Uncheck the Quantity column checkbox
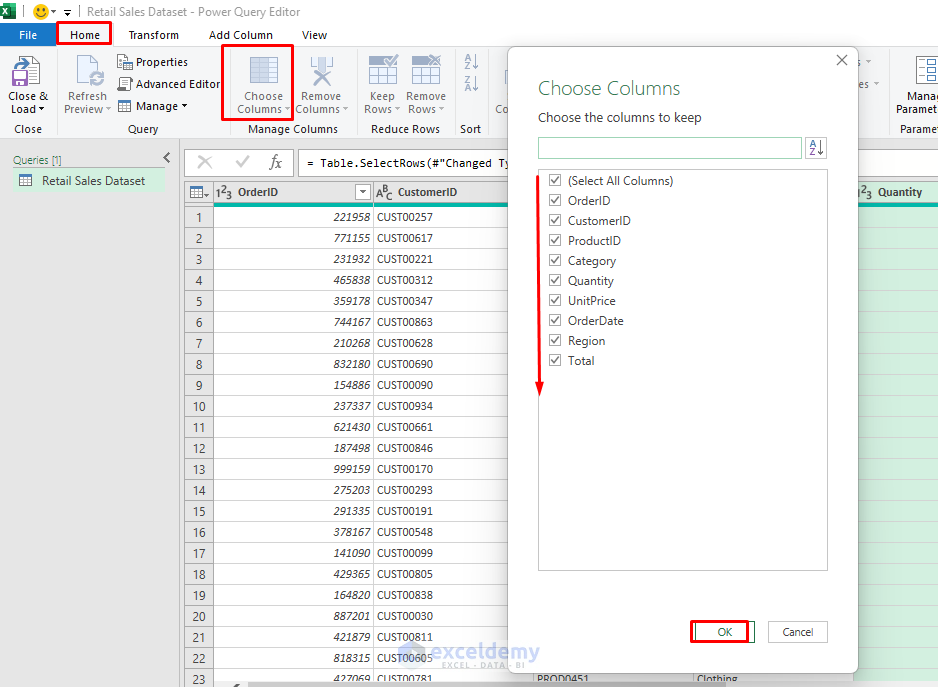This screenshot has height=687, width=938. [x=555, y=280]
